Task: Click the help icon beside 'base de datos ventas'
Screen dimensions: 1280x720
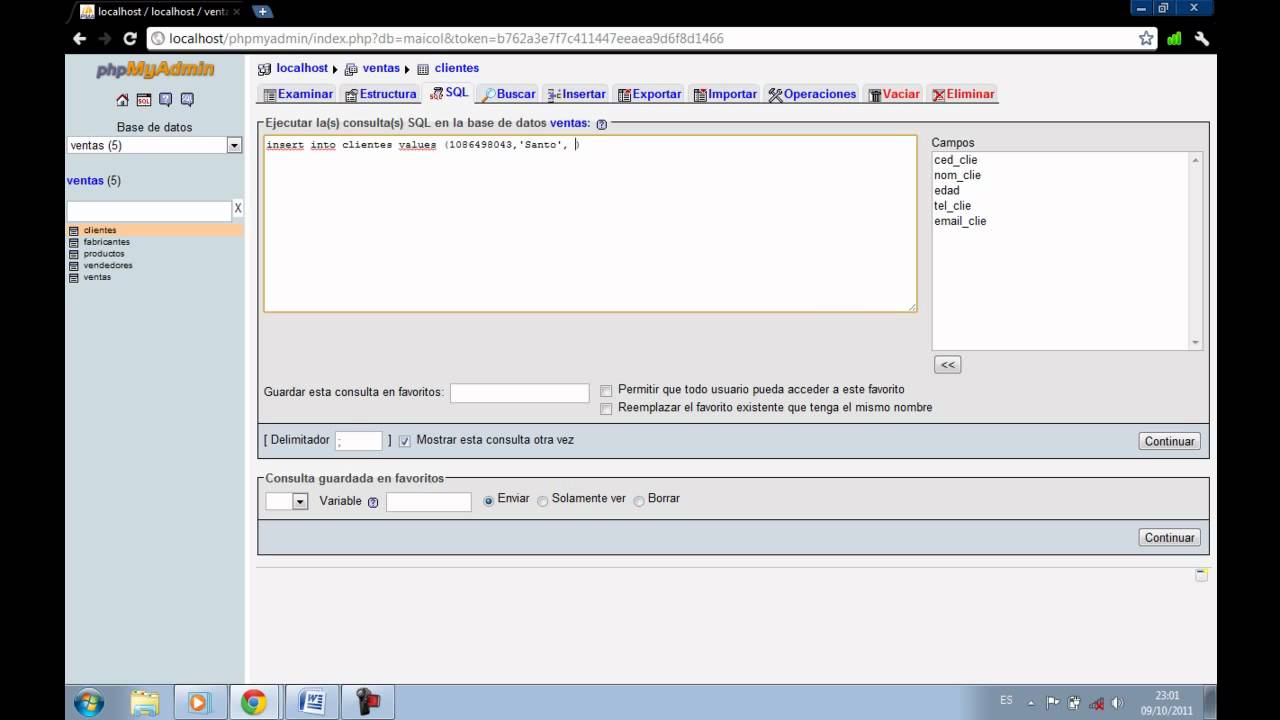Action: 602,124
